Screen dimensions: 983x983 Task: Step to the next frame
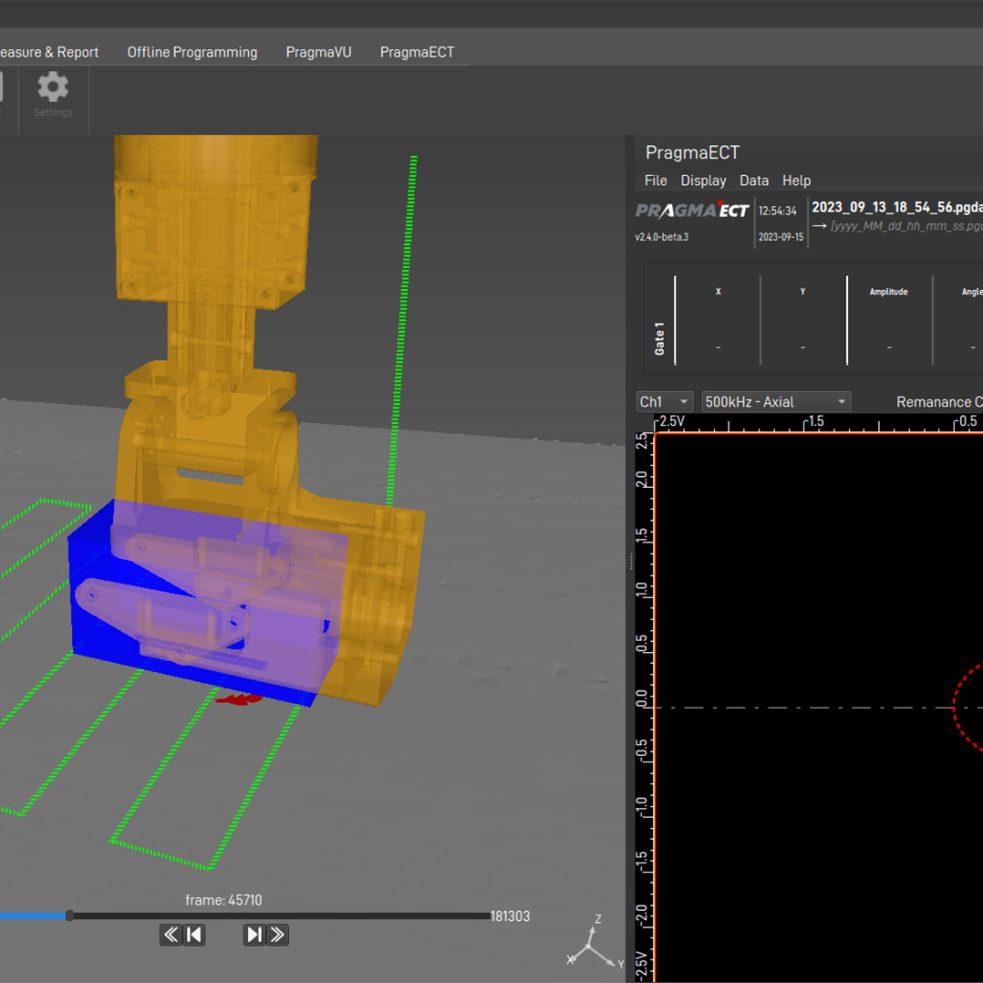254,934
